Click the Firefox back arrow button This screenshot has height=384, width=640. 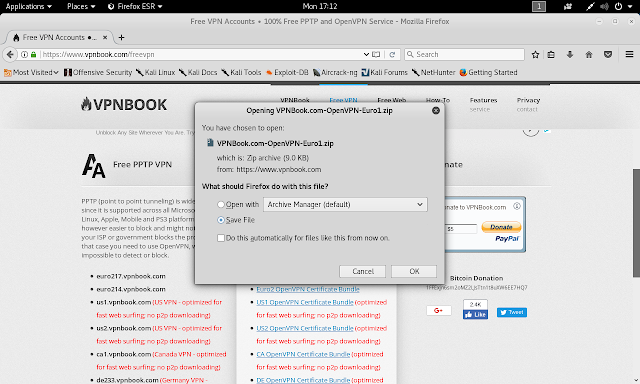coord(10,54)
